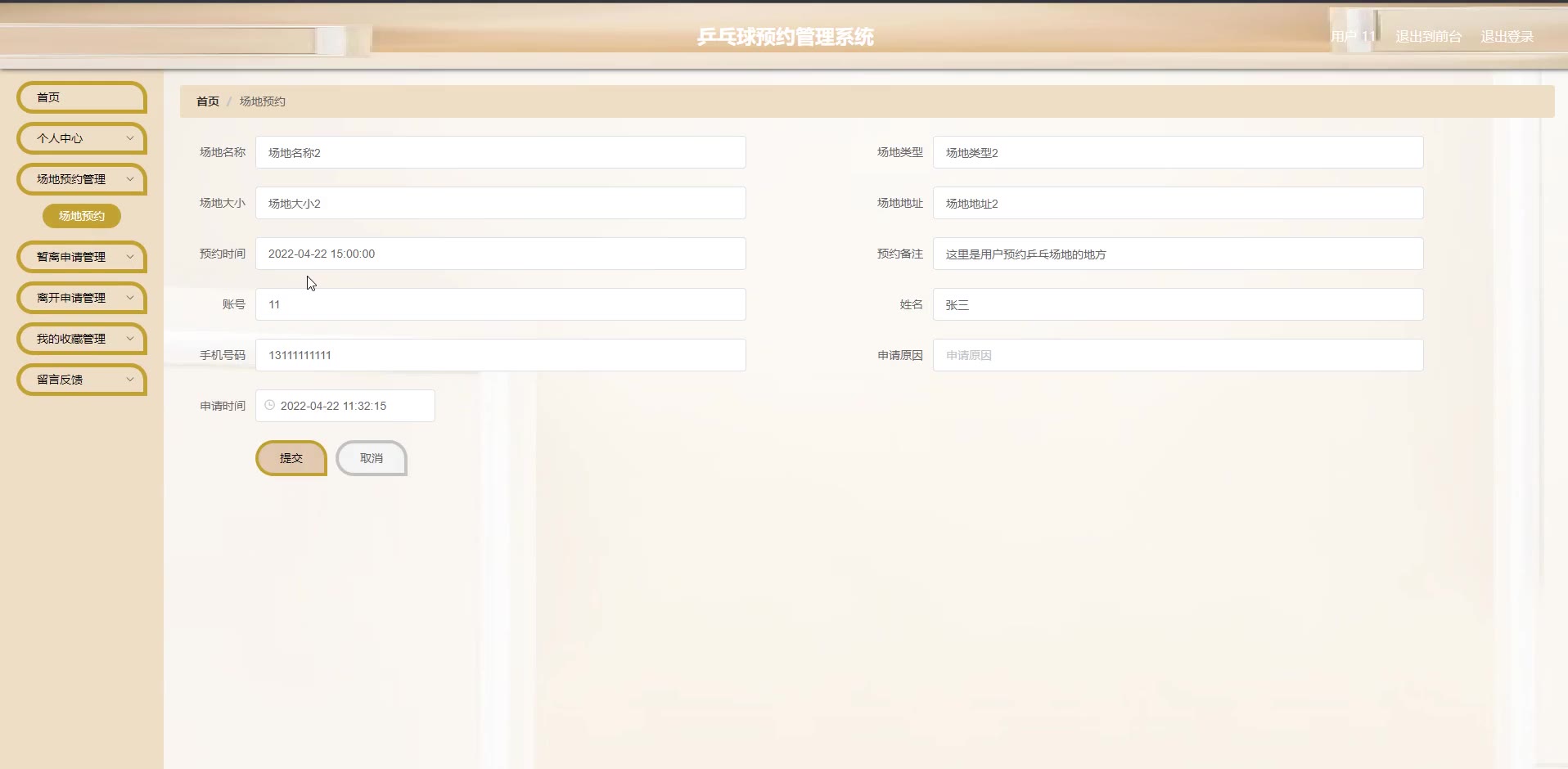Click the 场地类型 field label
Viewport: 1568px width, 769px height.
[x=900, y=152]
